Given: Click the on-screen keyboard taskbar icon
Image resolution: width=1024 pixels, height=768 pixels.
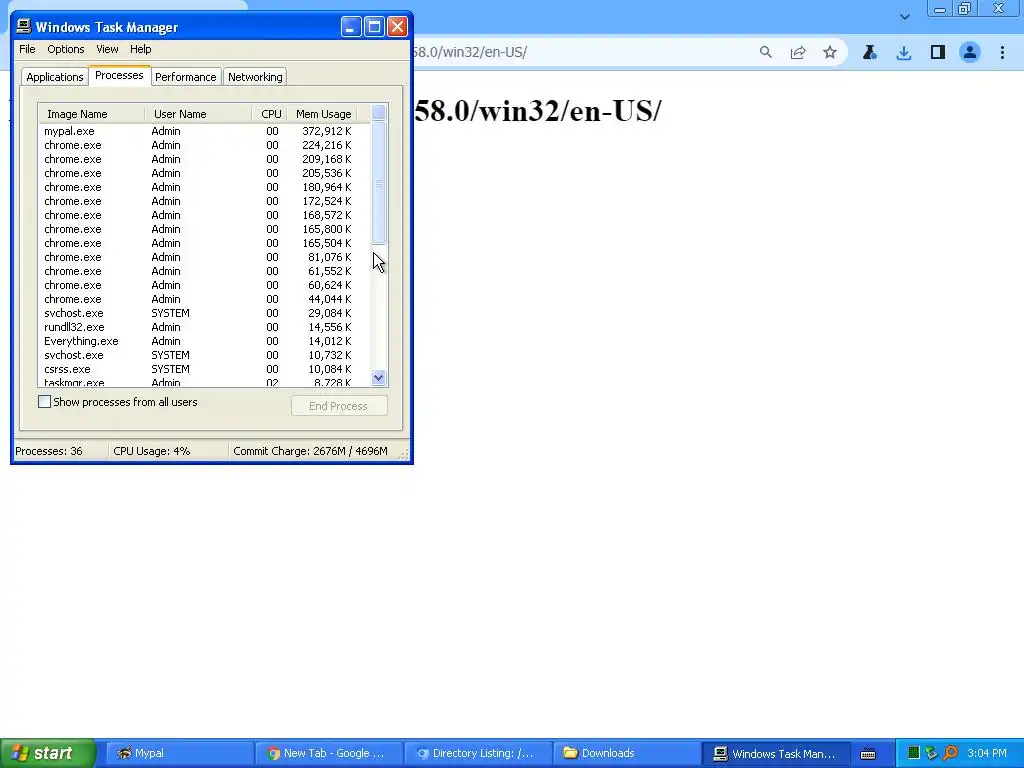Looking at the screenshot, I should click(867, 754).
